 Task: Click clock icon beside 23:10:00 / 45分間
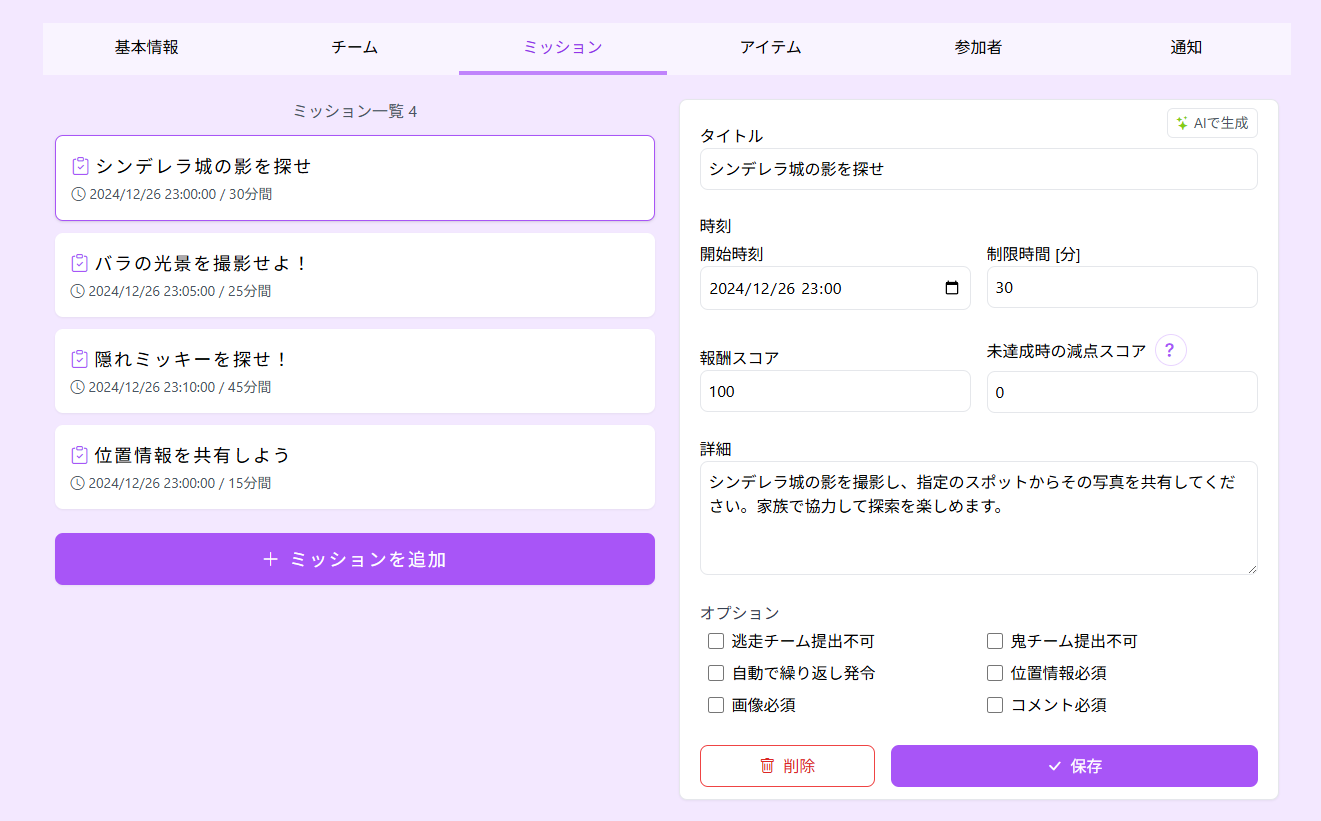[x=78, y=387]
